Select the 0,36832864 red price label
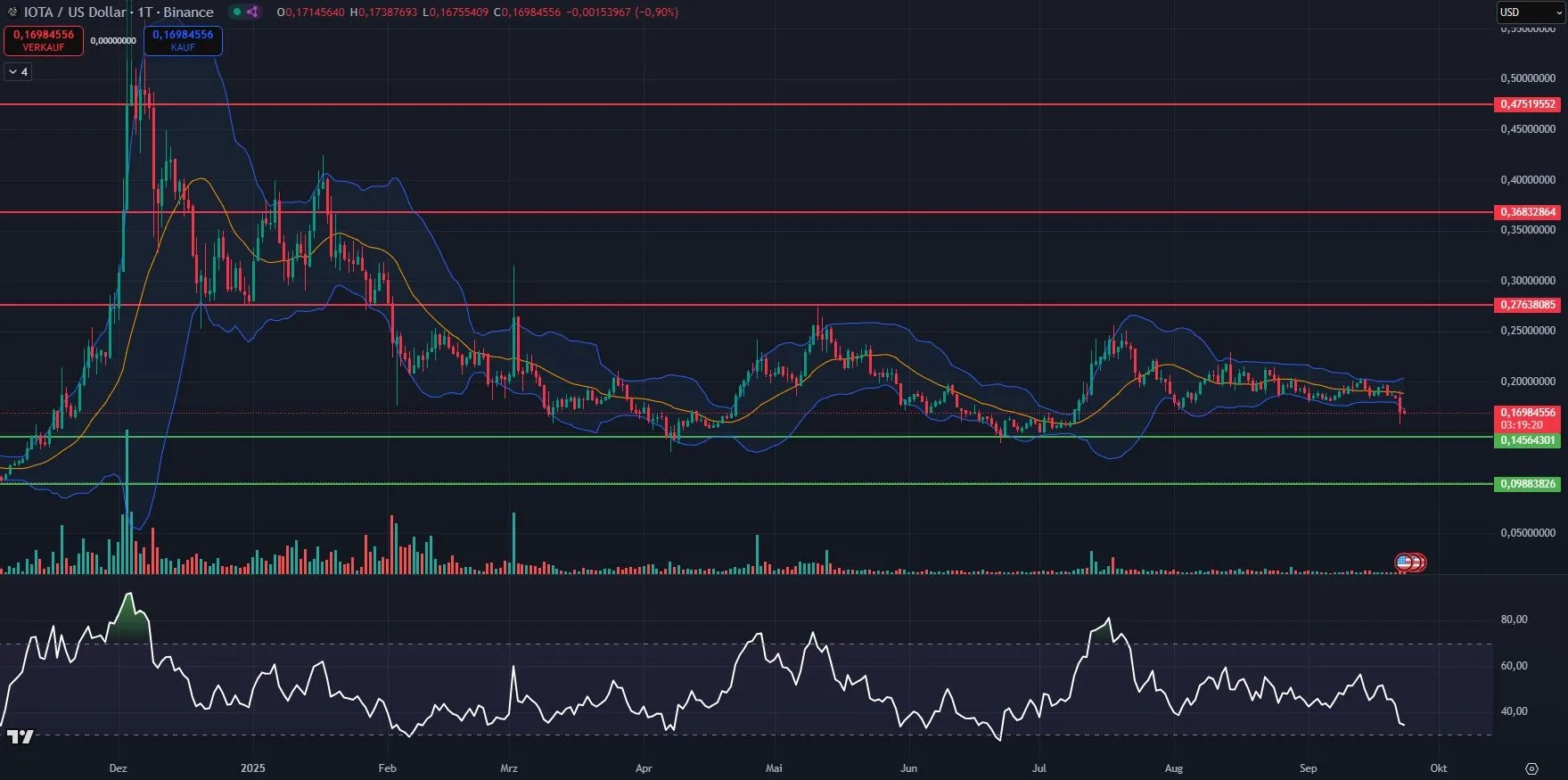This screenshot has height=780, width=1568. [x=1527, y=212]
